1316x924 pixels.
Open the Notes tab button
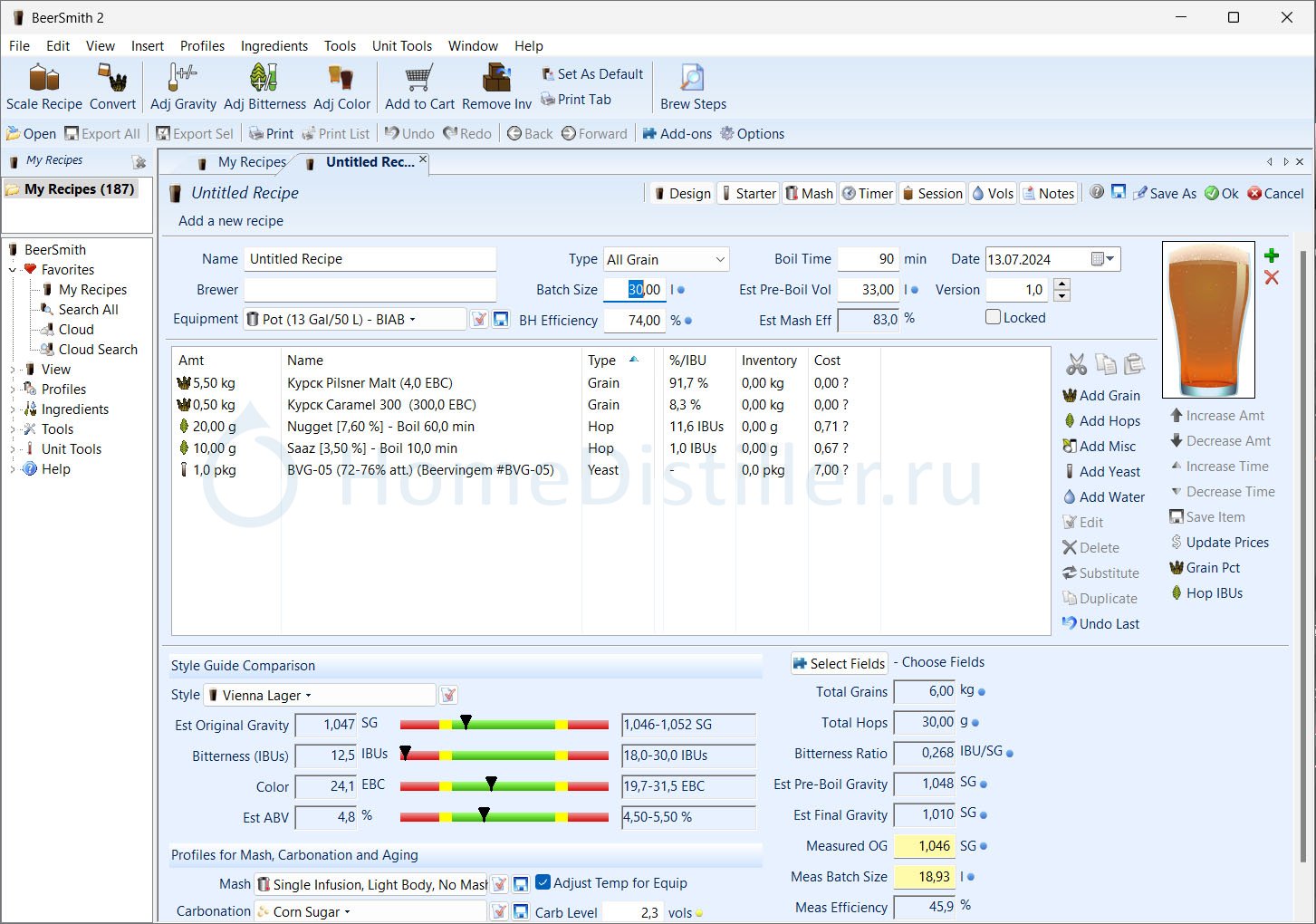[x=1049, y=193]
